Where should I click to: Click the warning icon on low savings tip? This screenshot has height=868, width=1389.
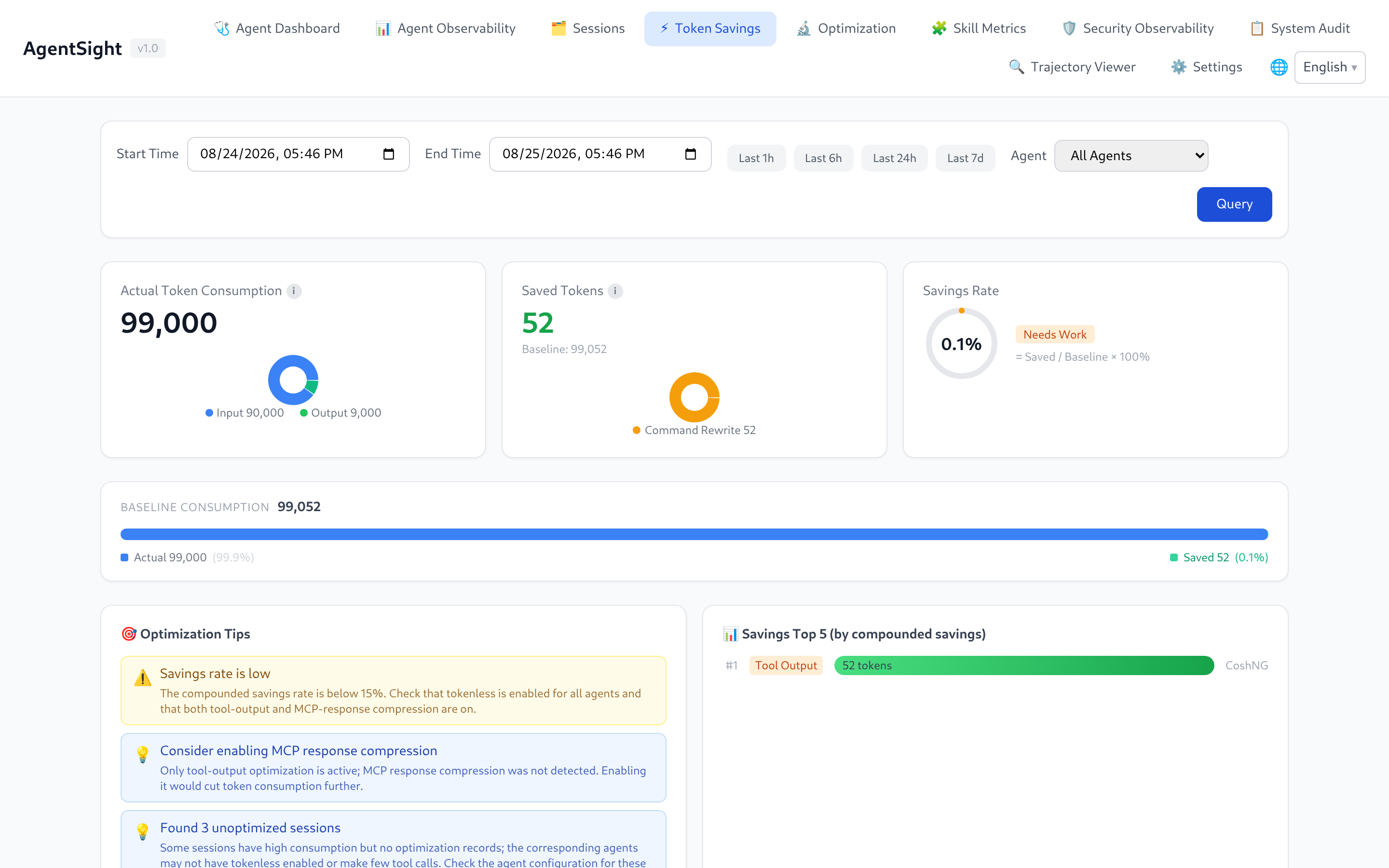[142, 678]
